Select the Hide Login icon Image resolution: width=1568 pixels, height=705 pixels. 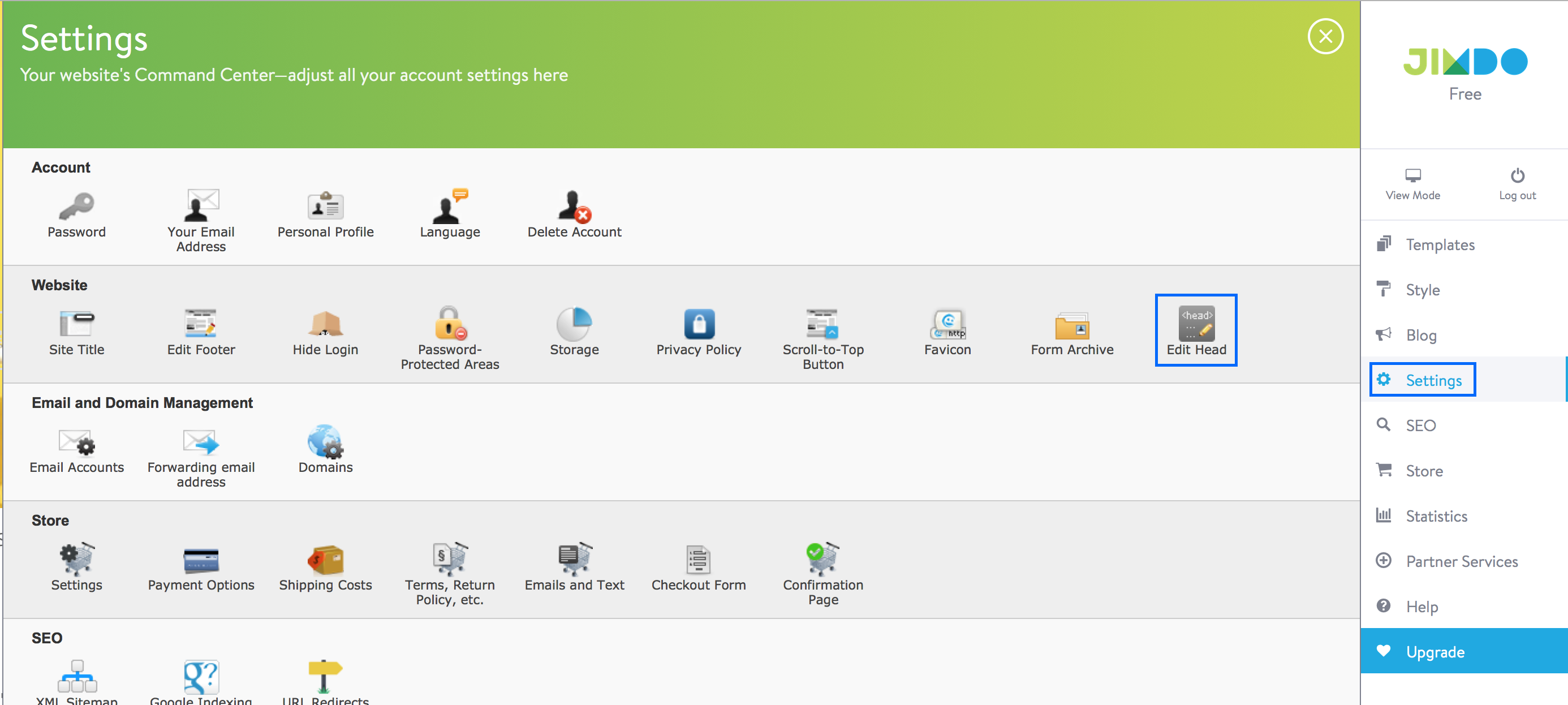coord(325,325)
